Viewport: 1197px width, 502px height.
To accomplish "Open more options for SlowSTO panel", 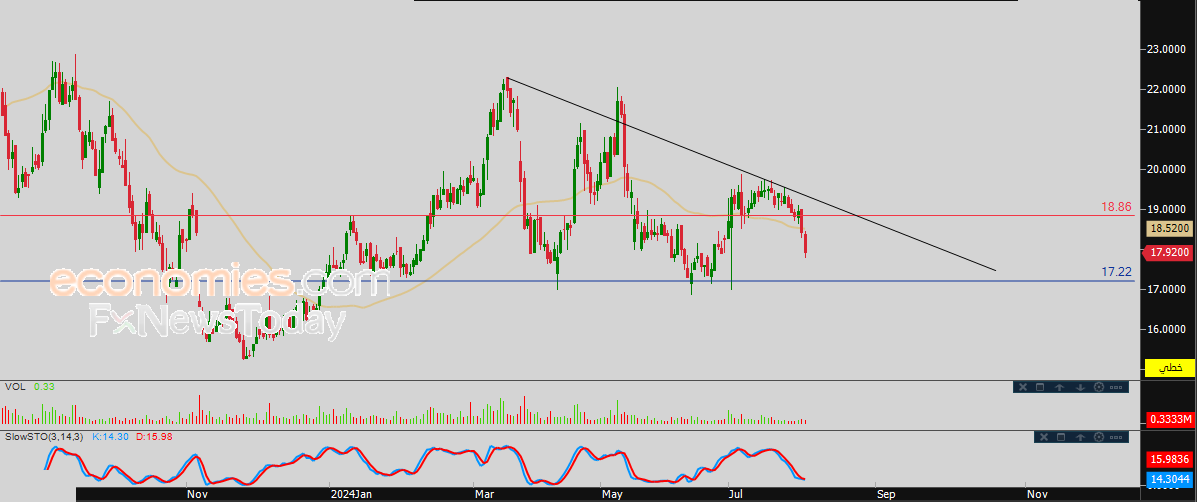I will point(1118,437).
